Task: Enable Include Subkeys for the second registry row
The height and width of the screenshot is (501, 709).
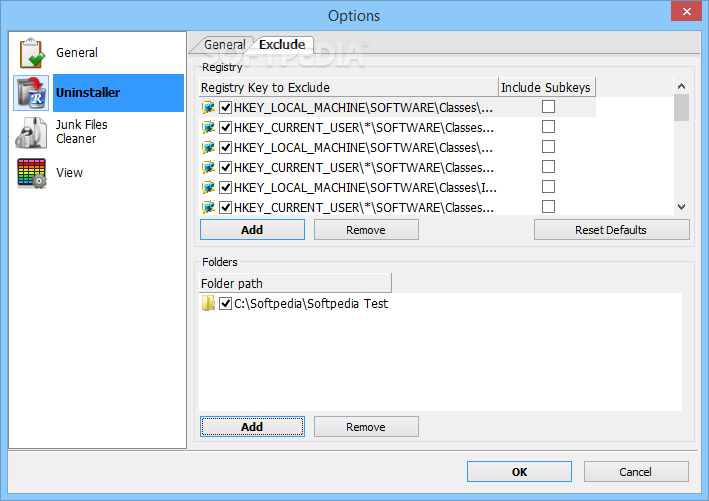Action: click(548, 127)
